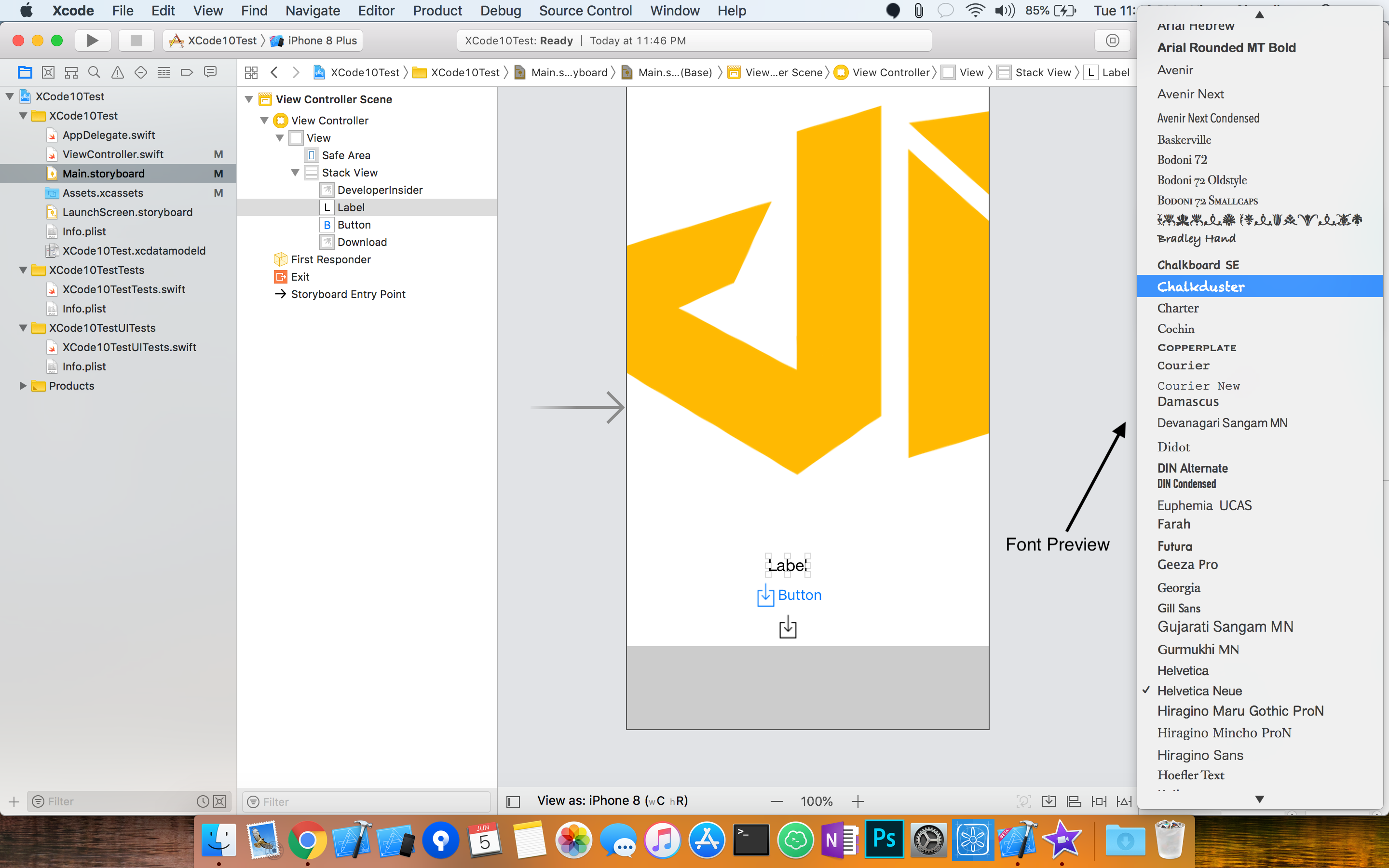
Task: Toggle the device configuration bar
Action: coord(512,800)
